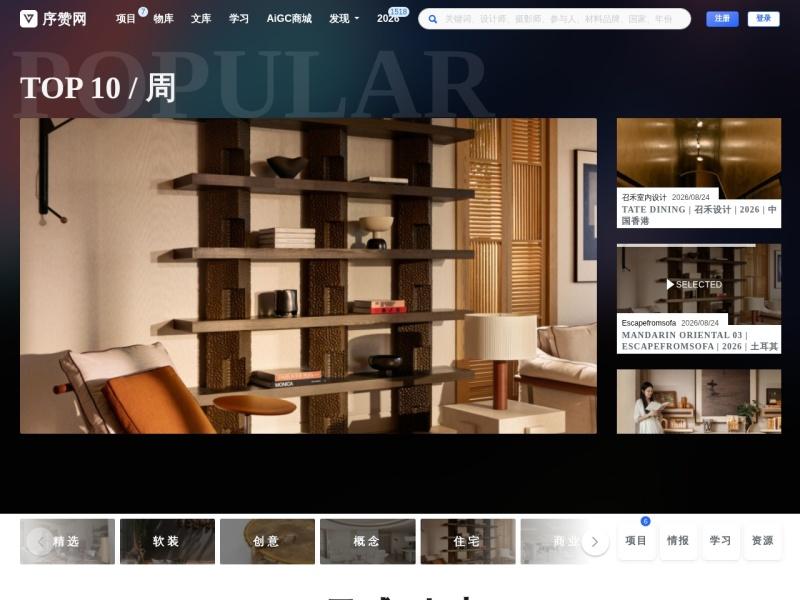Expand the 发现 dropdown menu
The height and width of the screenshot is (600, 800).
pos(344,19)
